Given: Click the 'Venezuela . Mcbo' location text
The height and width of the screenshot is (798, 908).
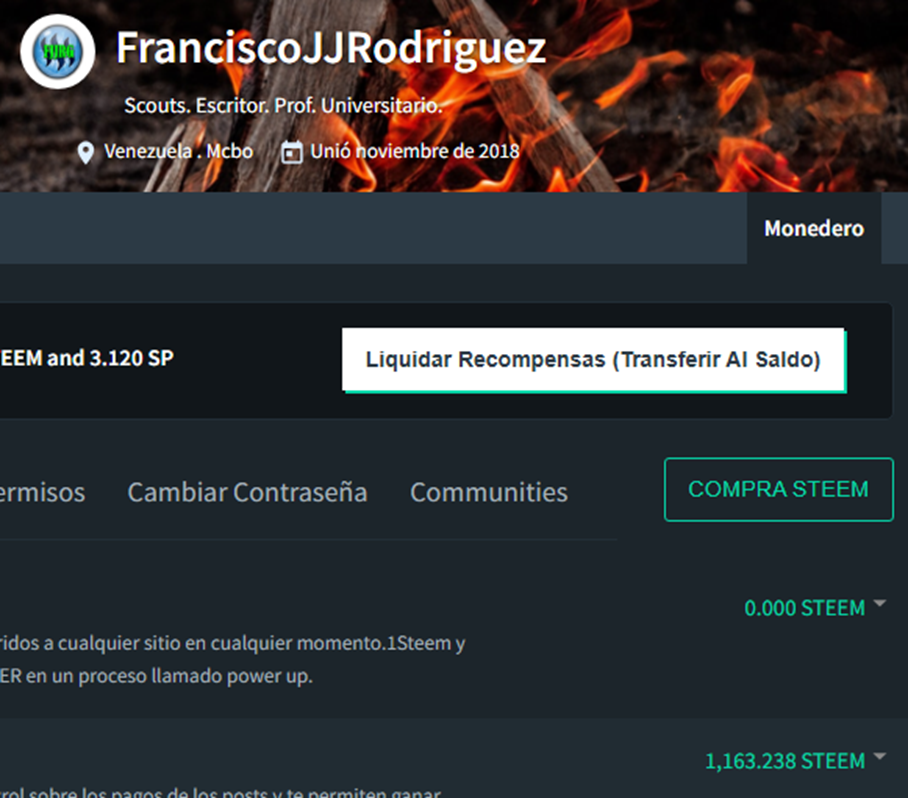Looking at the screenshot, I should click(178, 151).
